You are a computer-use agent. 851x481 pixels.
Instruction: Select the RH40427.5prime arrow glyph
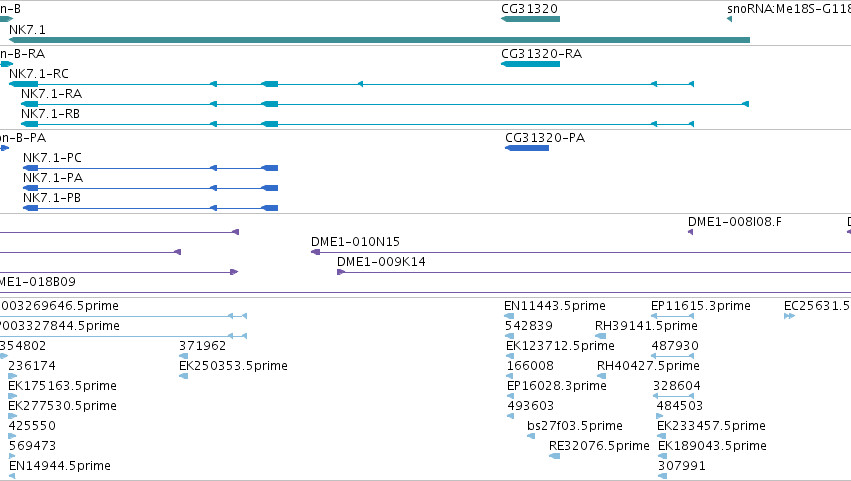coord(601,376)
